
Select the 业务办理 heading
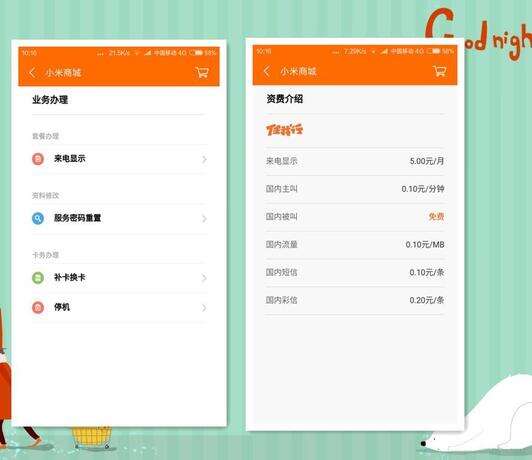(50, 100)
